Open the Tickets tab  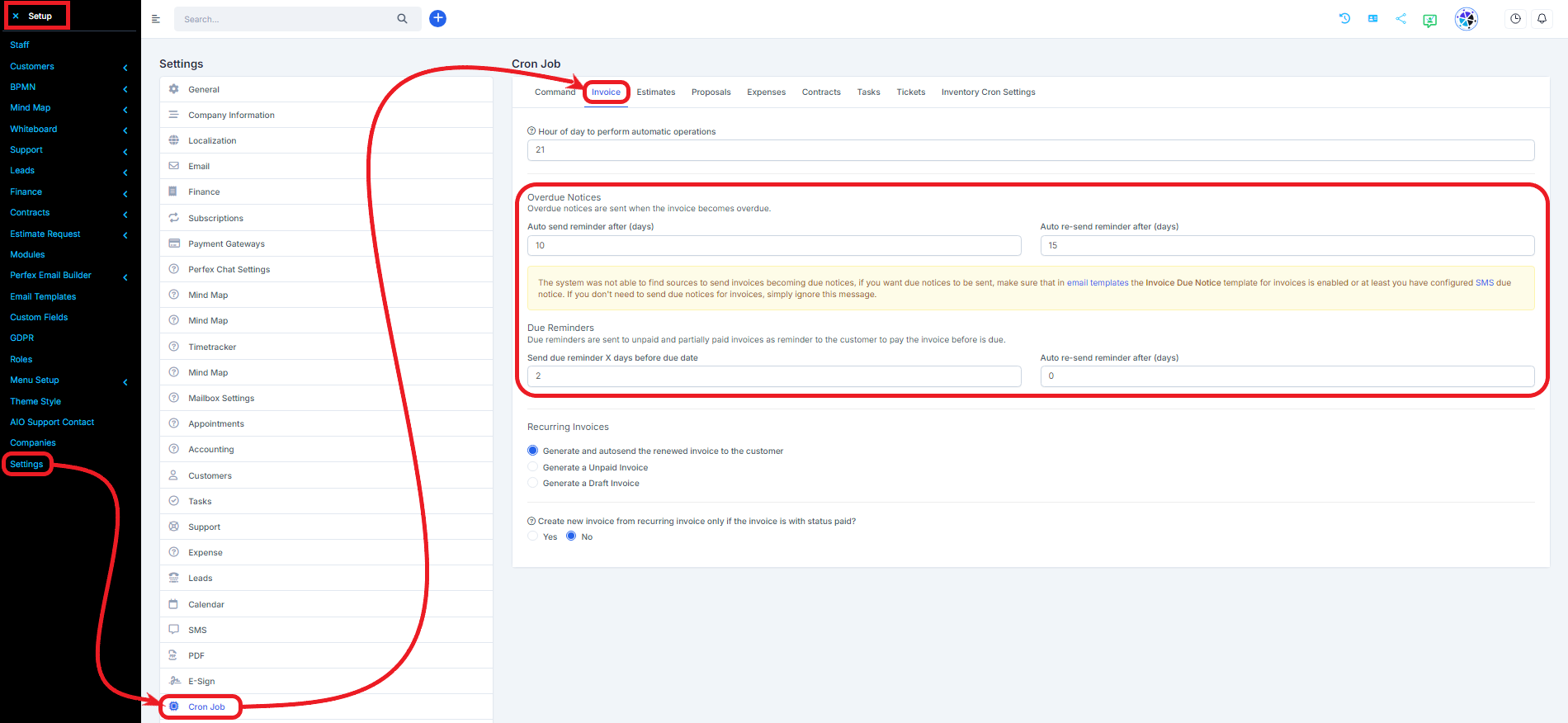click(x=911, y=92)
